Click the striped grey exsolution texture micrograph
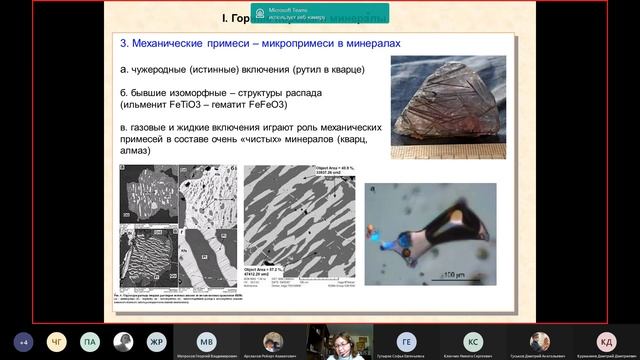Viewport: 640px width, 360px height. pos(300,226)
